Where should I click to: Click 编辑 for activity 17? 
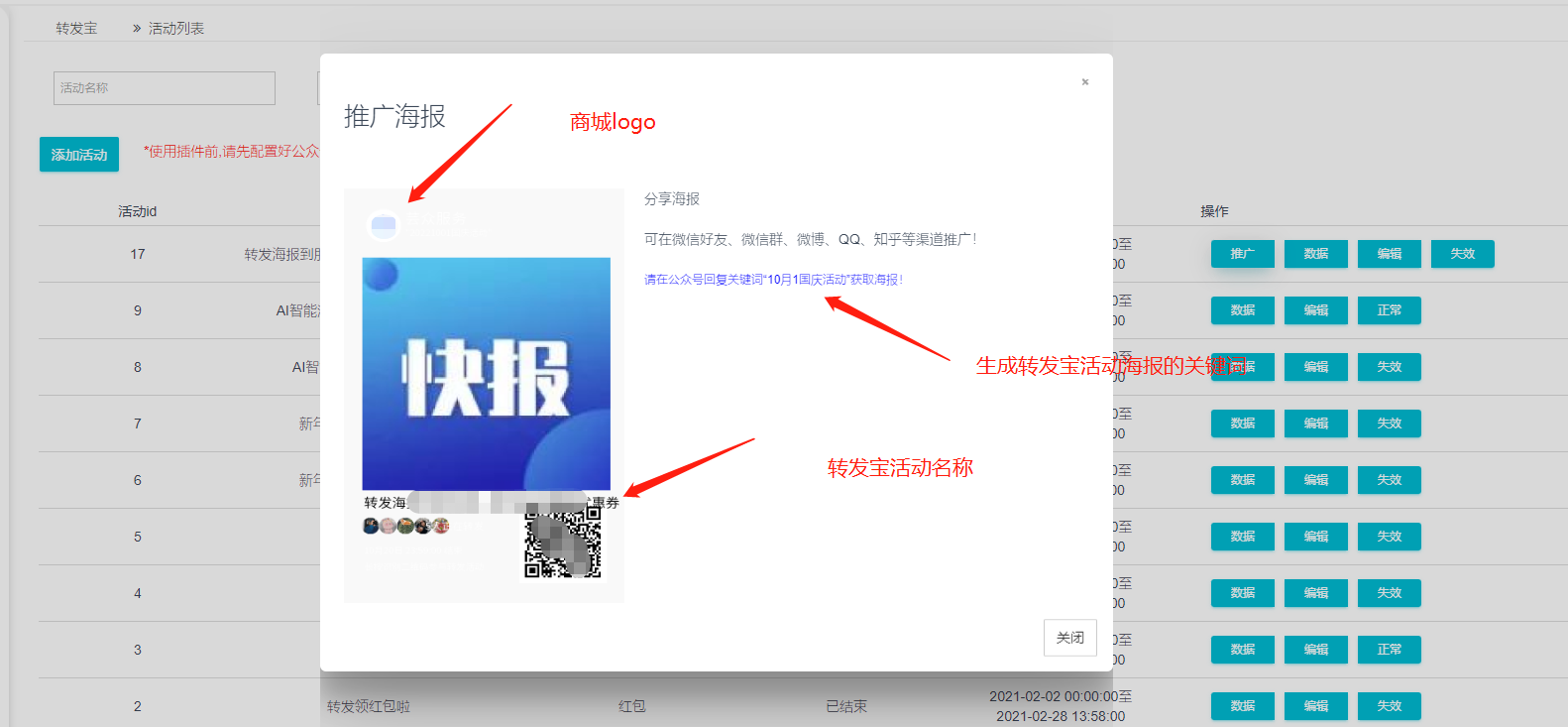[1389, 254]
